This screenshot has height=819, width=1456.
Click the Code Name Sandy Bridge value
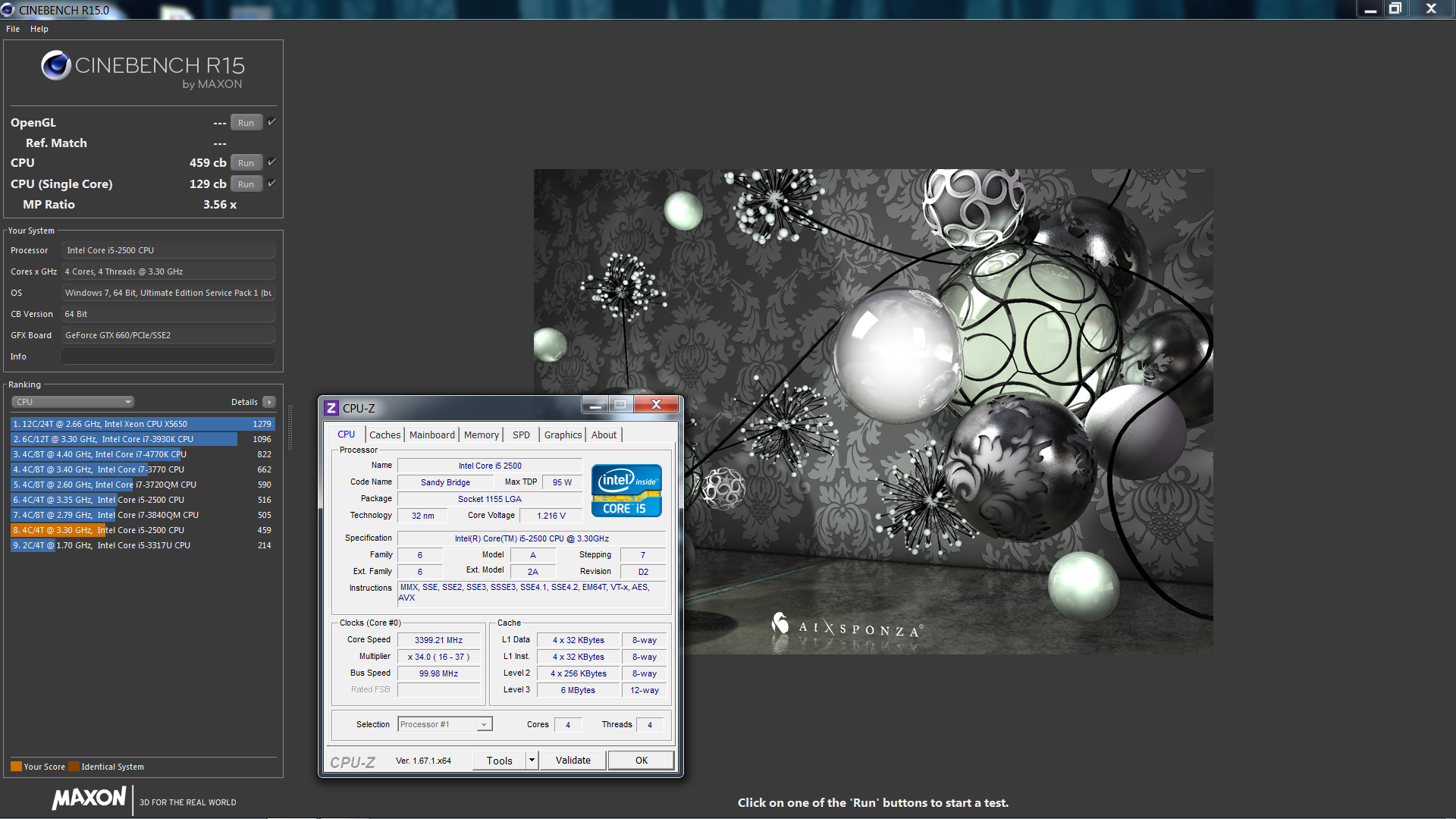pyautogui.click(x=445, y=482)
